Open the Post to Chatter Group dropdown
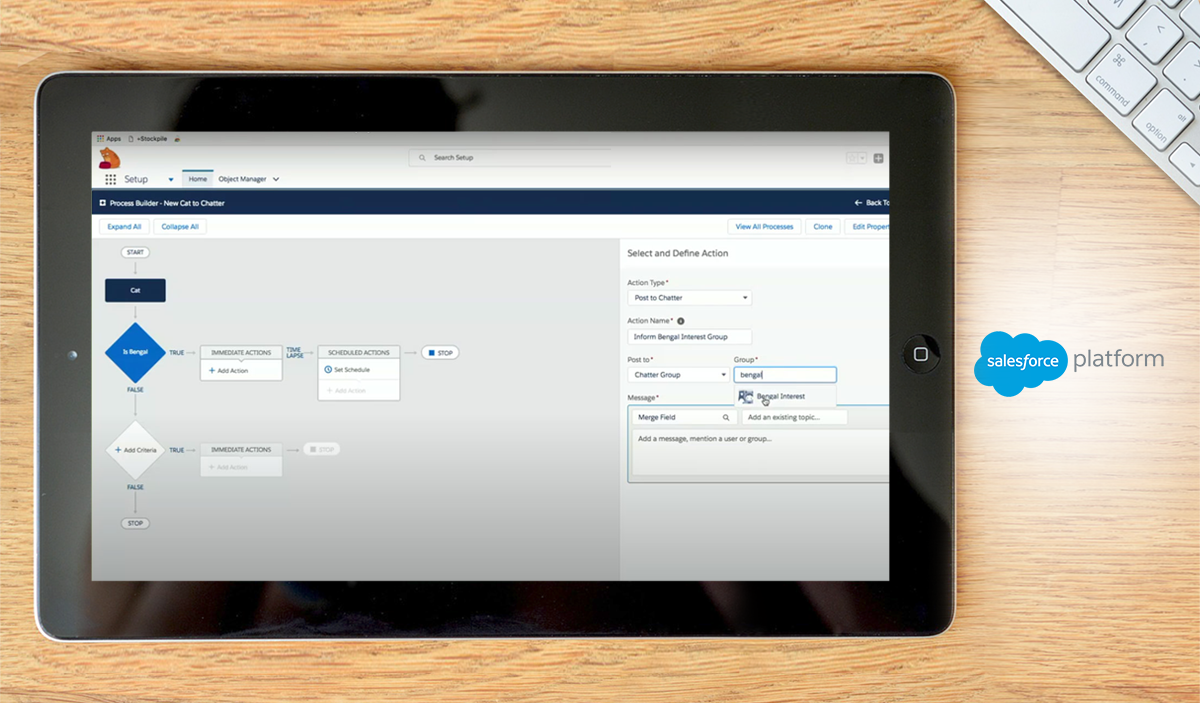 coord(679,375)
